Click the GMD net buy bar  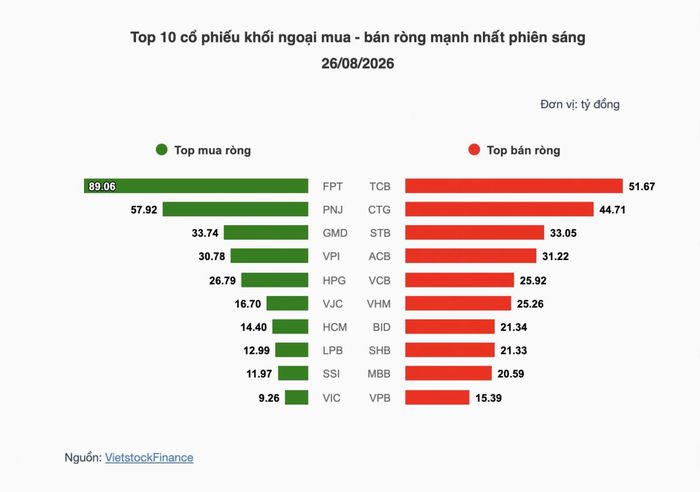click(266, 233)
